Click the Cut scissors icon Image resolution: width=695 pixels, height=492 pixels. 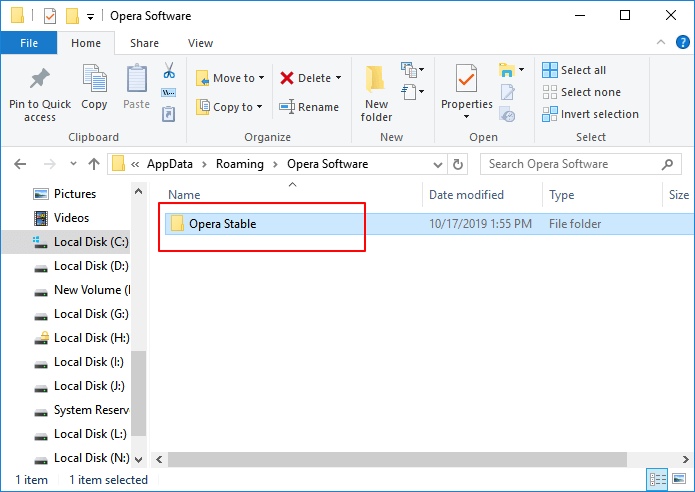tap(169, 71)
